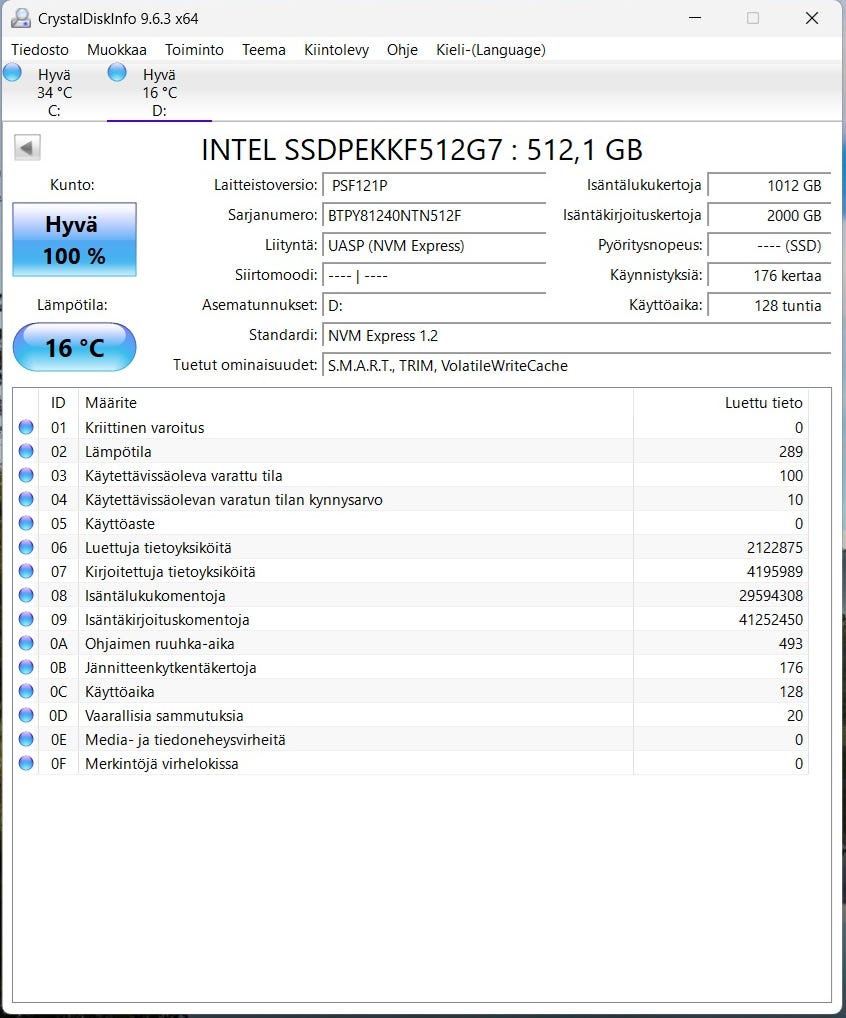Click the status orb for Kriittinen varoitus
The image size is (846, 1018).
point(26,427)
